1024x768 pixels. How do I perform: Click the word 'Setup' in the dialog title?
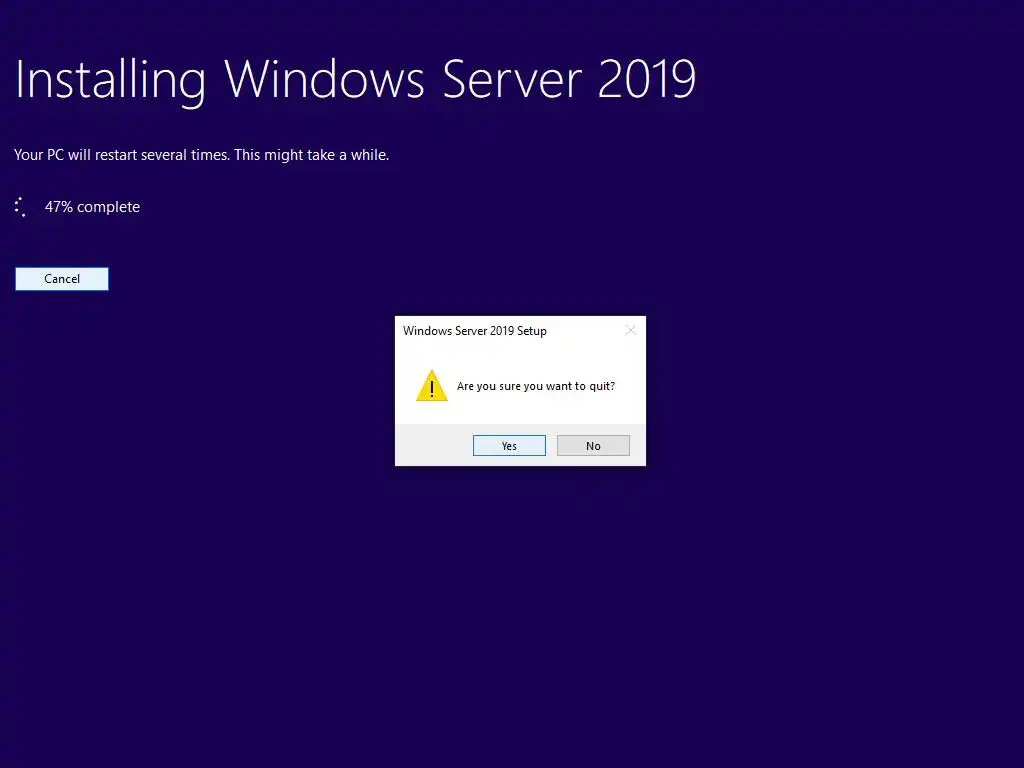point(532,331)
